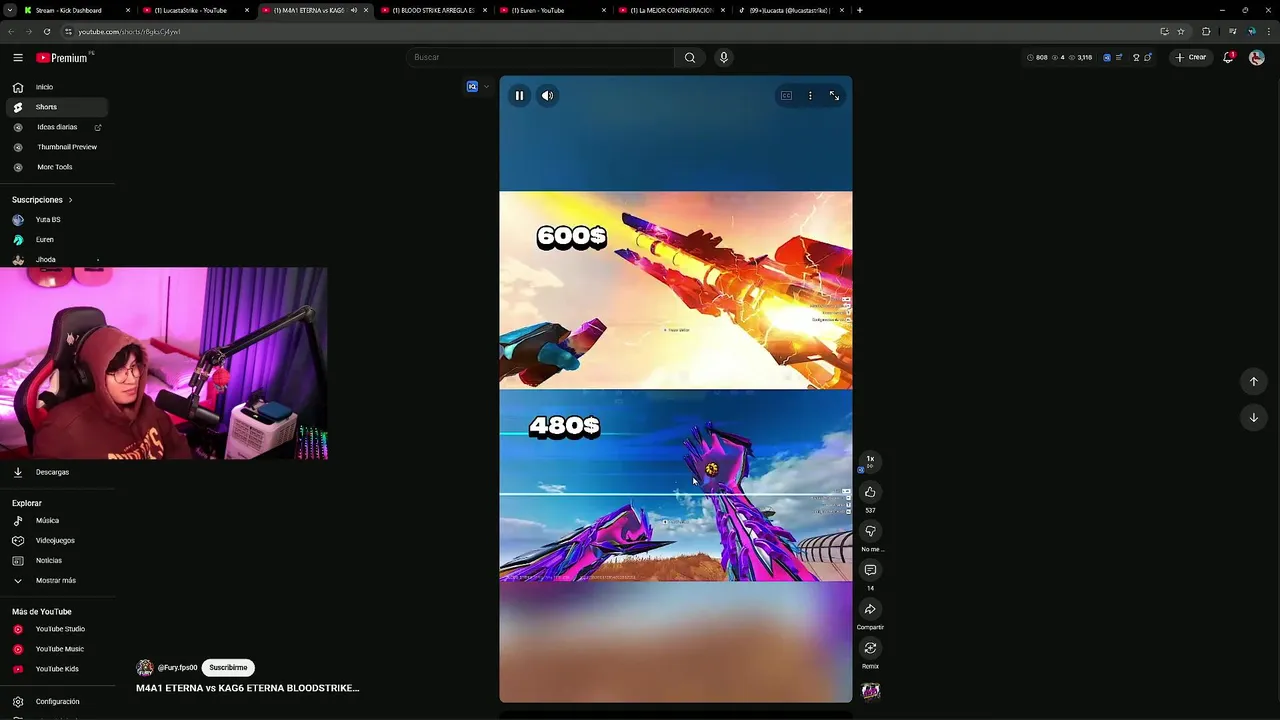Enter fullscreen mode for the Short
1280x720 pixels.
[834, 96]
